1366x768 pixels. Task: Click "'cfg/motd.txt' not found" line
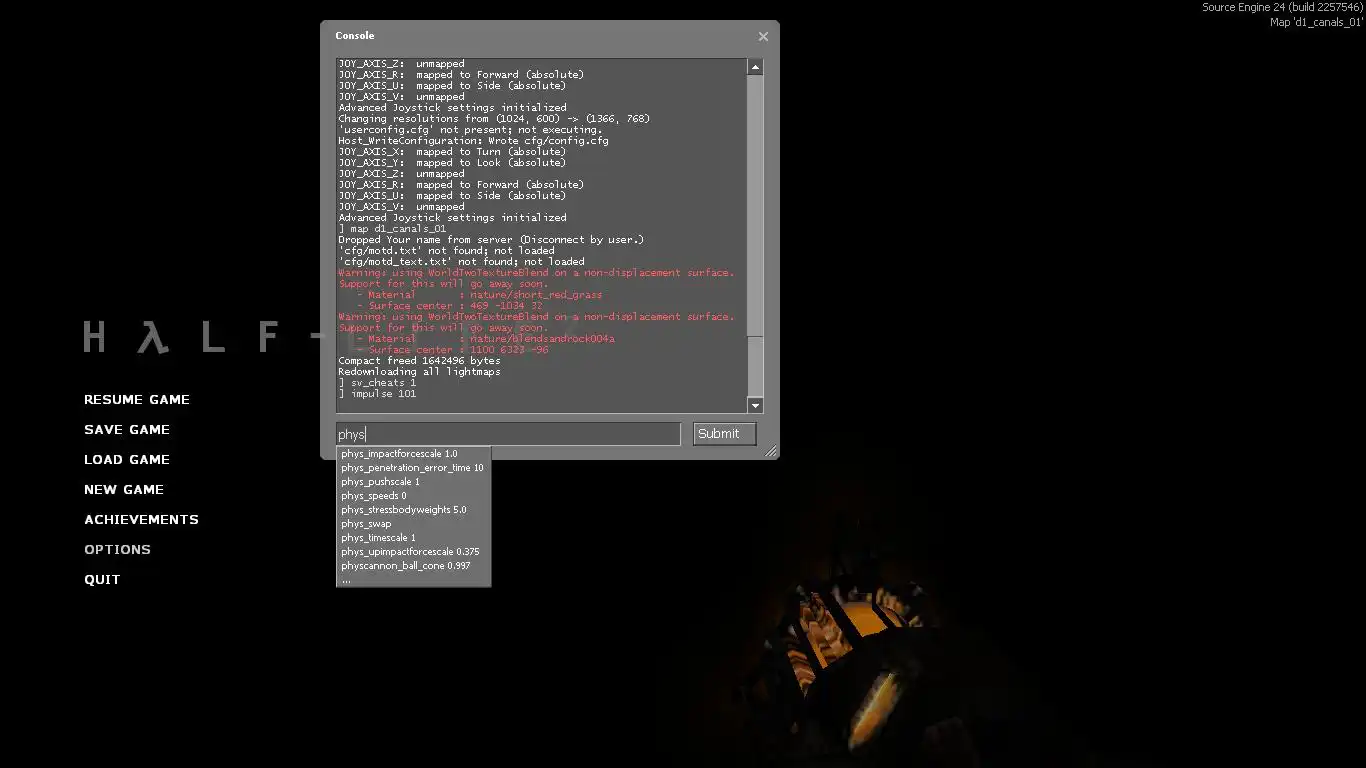[446, 251]
